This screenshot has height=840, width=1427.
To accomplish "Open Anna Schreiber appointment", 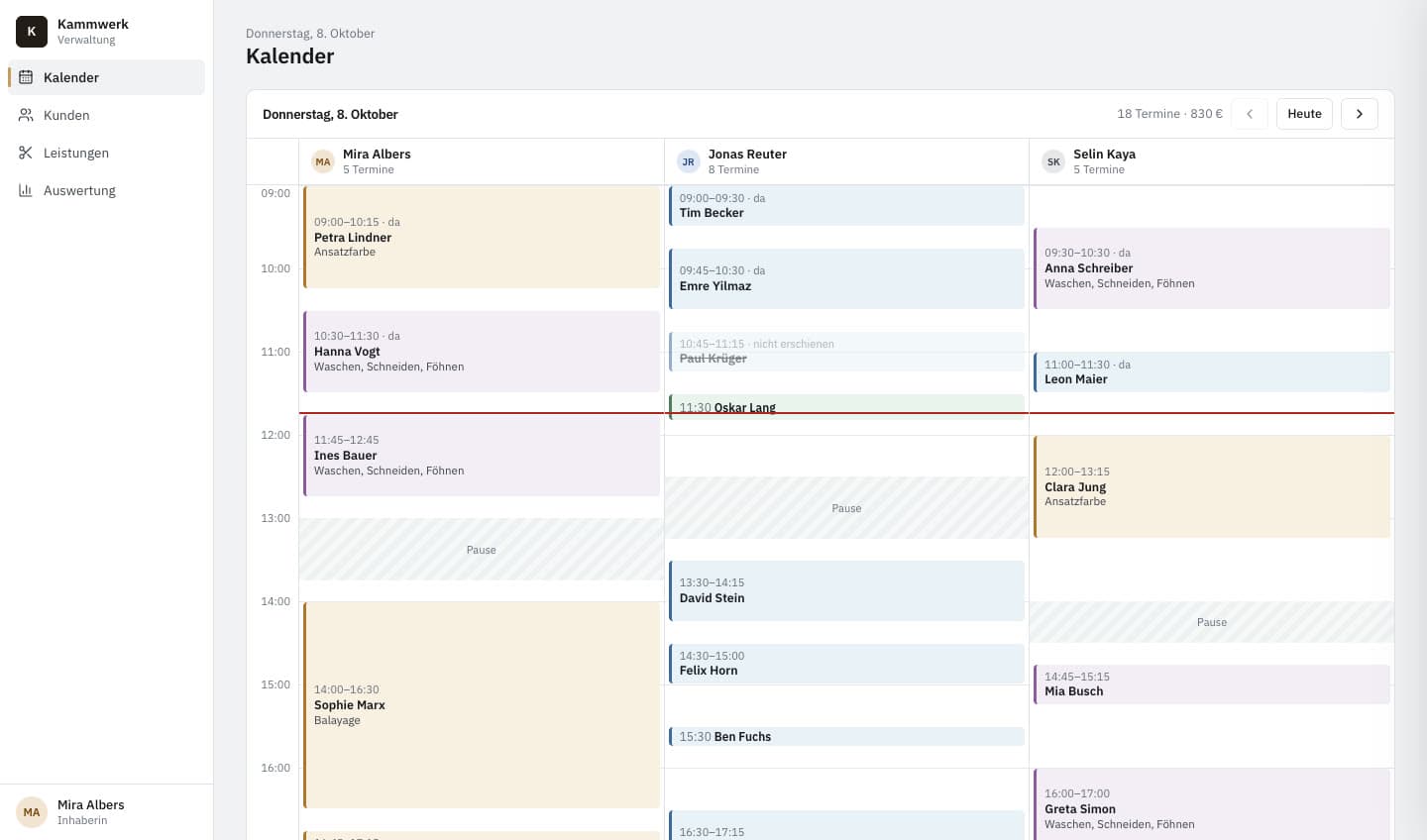I will tap(1212, 268).
